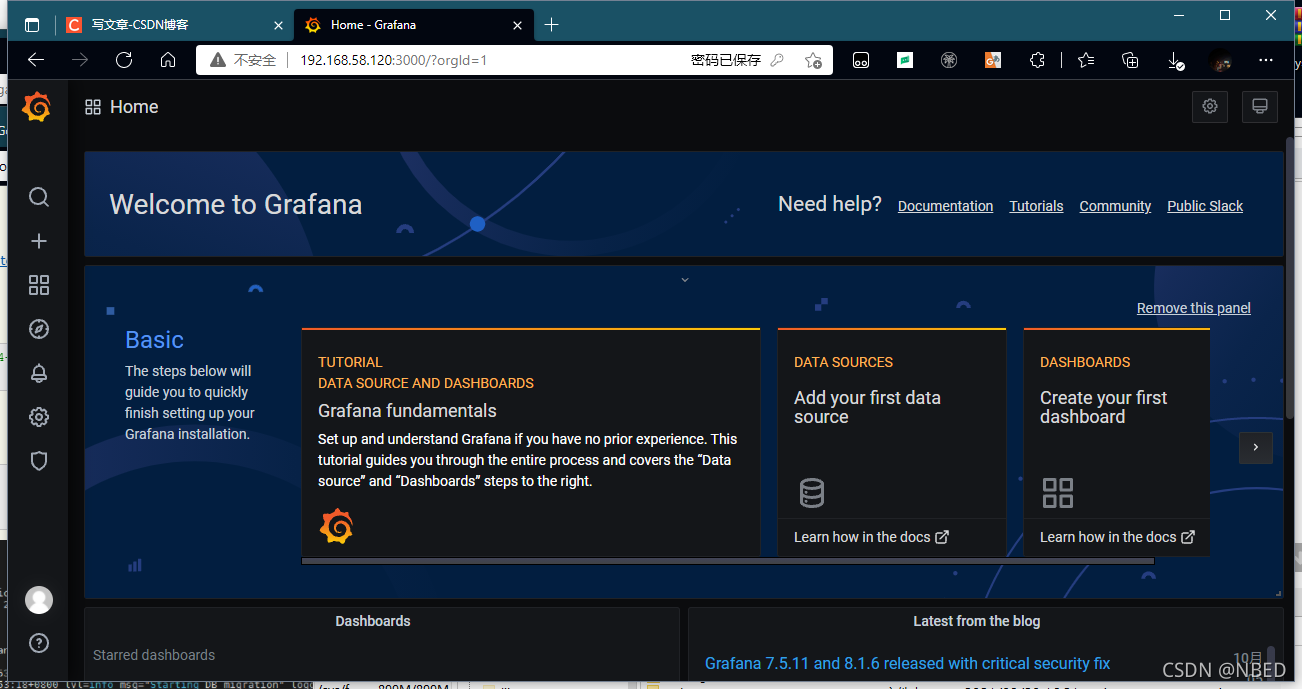Open the Server Admin shield icon
The width and height of the screenshot is (1302, 689).
(x=39, y=461)
